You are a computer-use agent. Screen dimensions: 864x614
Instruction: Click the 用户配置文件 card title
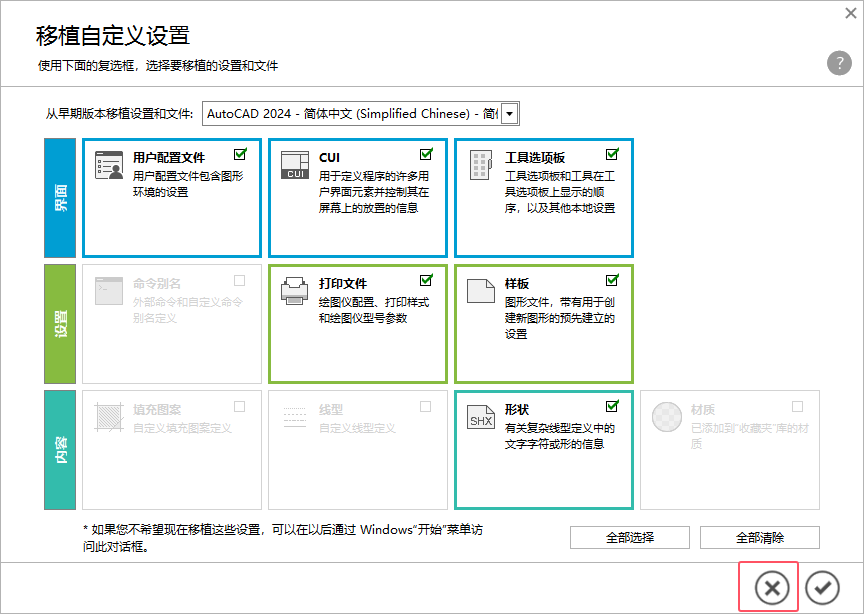pos(169,158)
